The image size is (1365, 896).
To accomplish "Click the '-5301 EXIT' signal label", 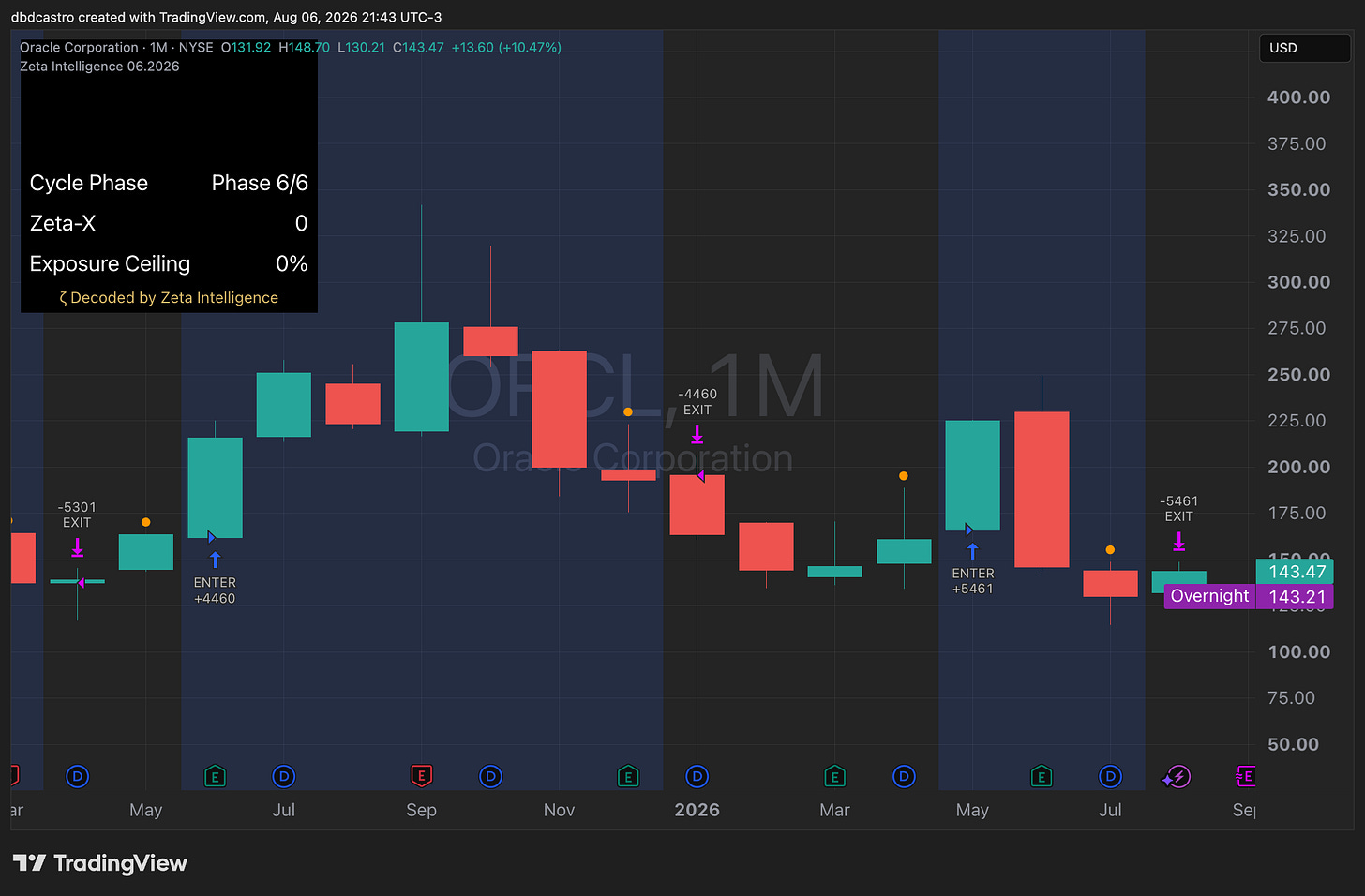I will tap(77, 515).
